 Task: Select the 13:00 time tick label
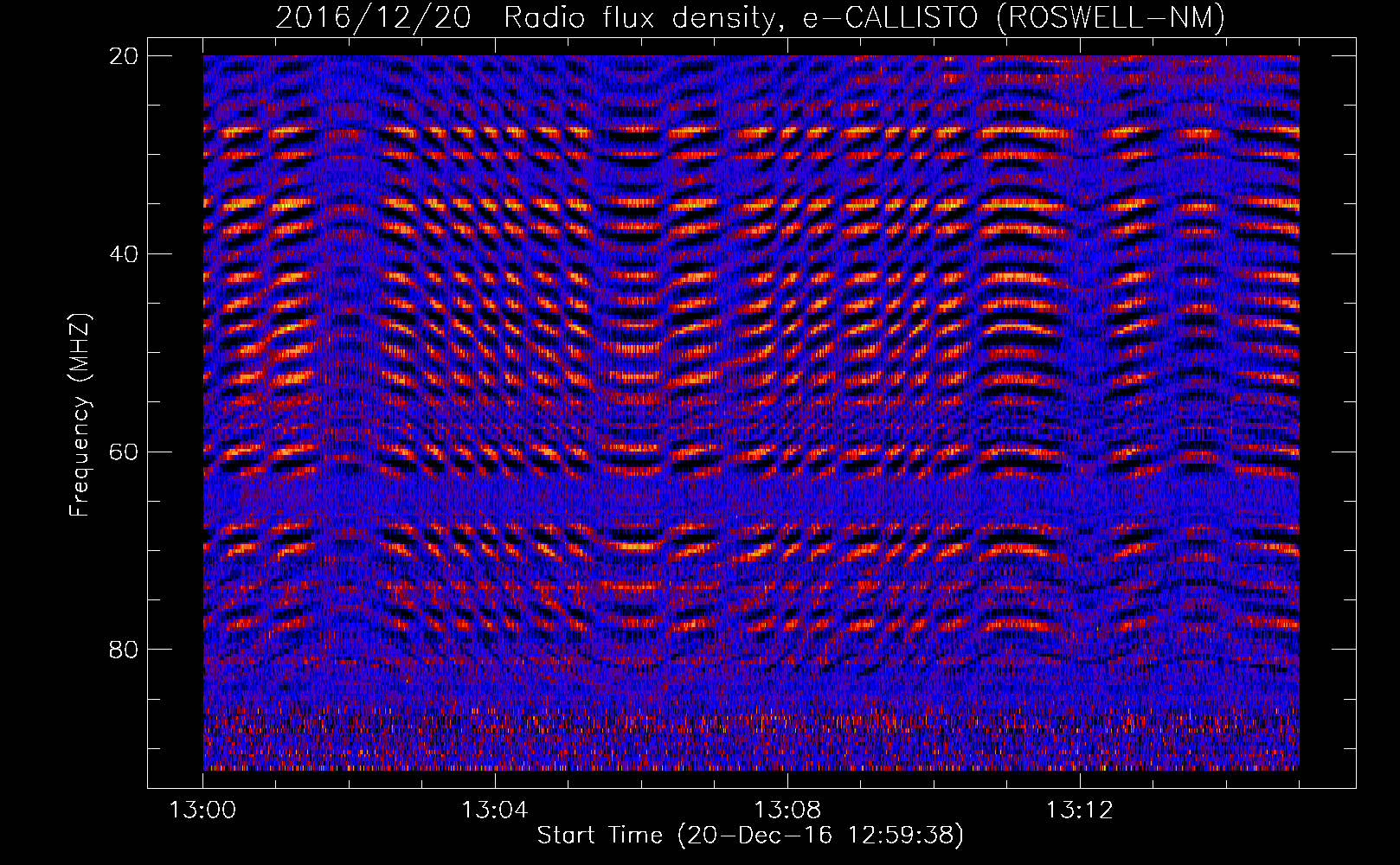point(202,811)
